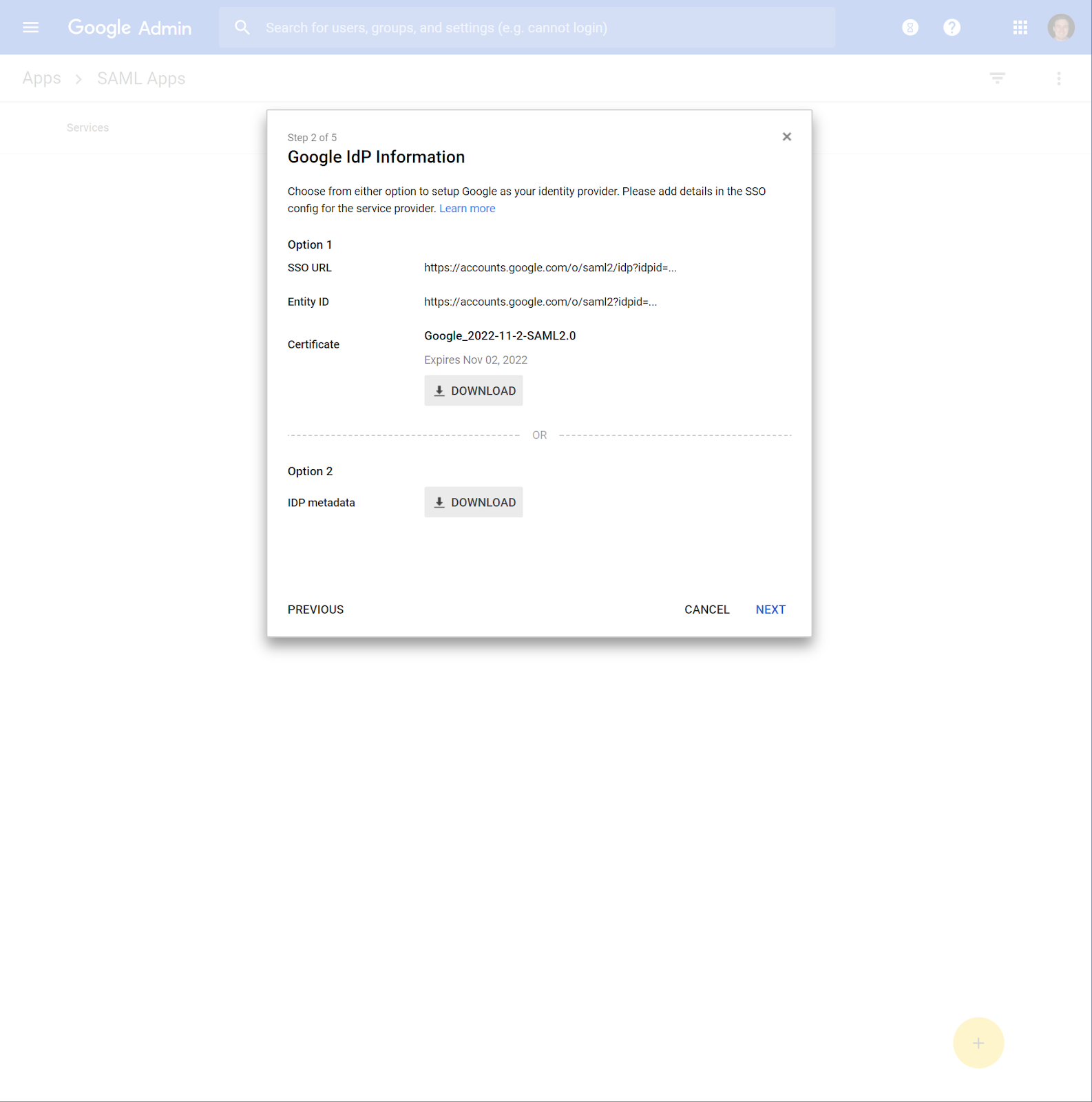Click the Google Admin logo
The height and width of the screenshot is (1102, 1092).
pos(129,28)
